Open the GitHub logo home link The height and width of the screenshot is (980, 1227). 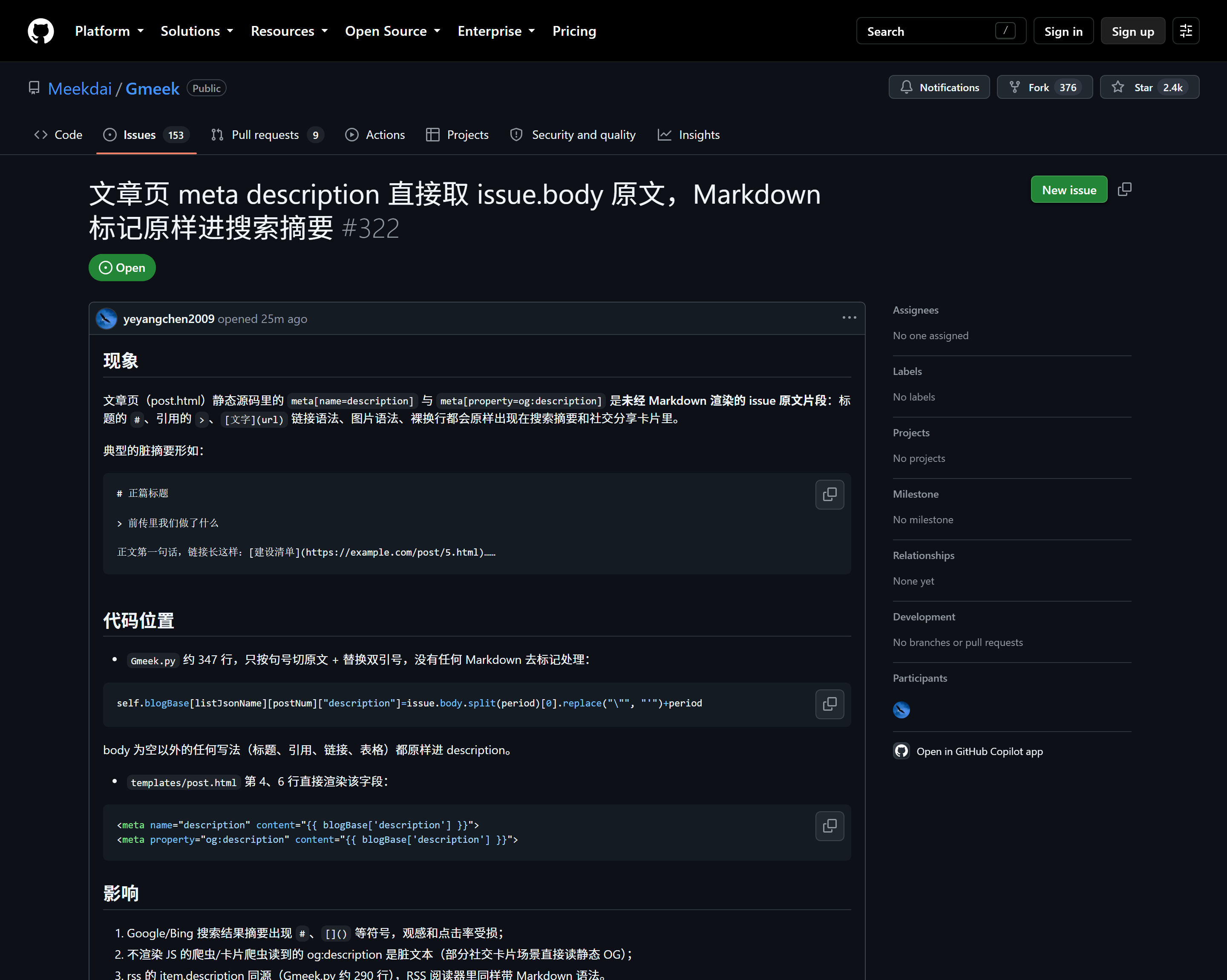pyautogui.click(x=41, y=31)
